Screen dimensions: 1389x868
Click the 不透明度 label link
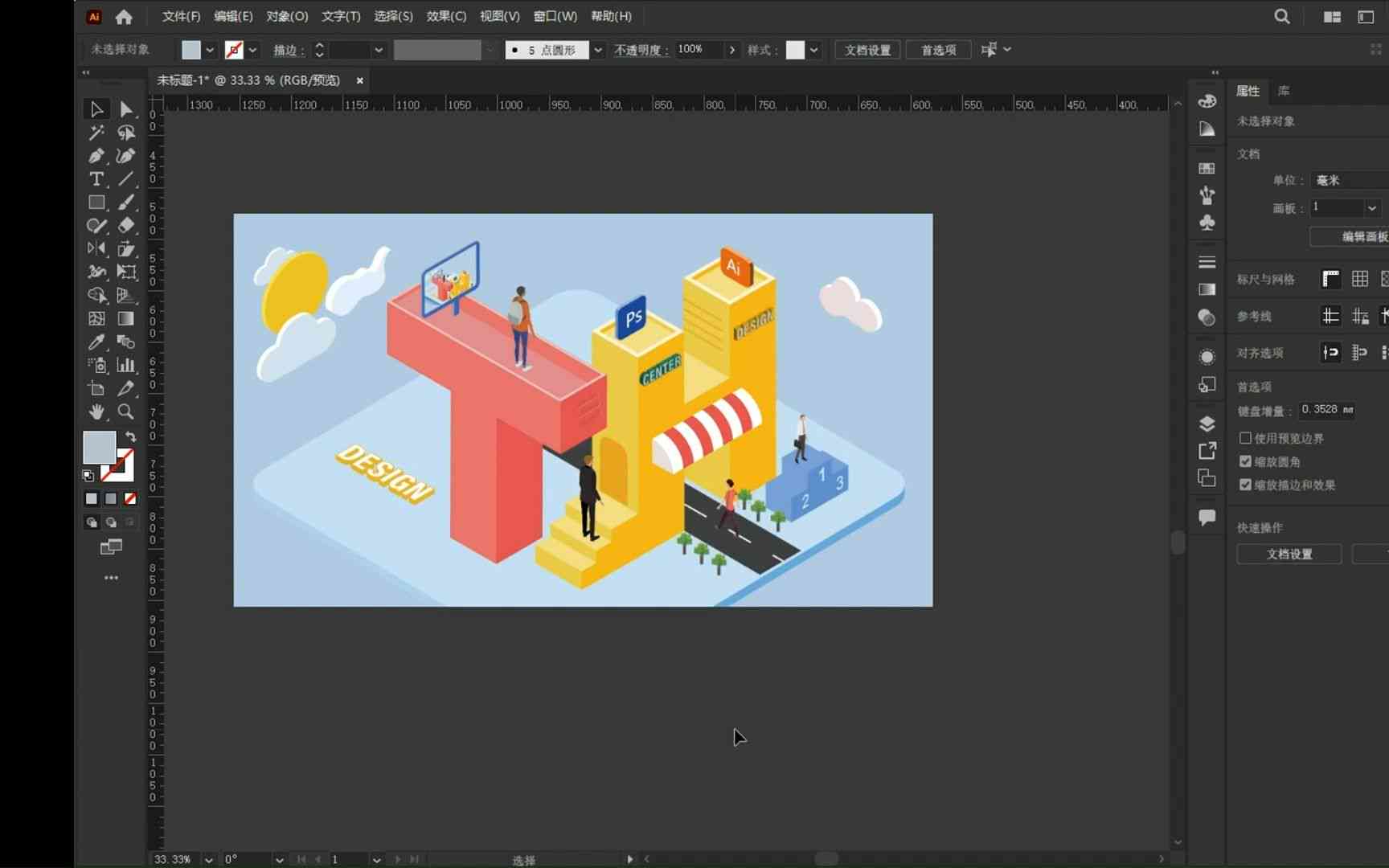click(641, 50)
